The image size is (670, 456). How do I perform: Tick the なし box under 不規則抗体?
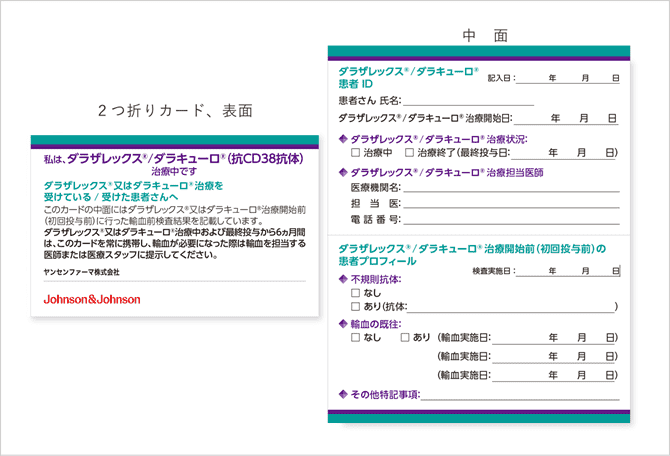355,293
